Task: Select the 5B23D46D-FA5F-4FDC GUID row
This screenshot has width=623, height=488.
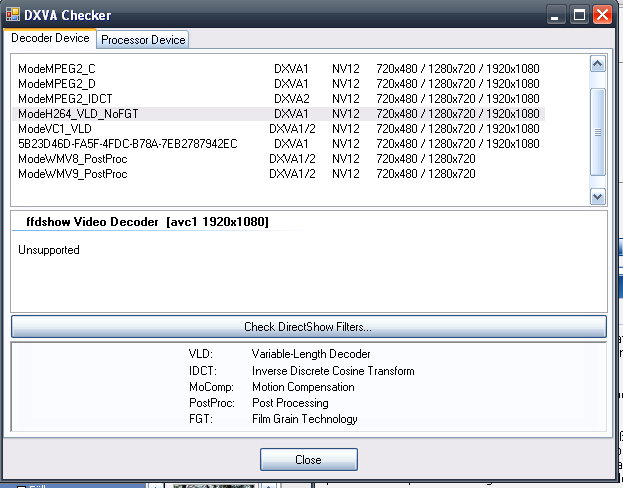Action: [x=279, y=143]
